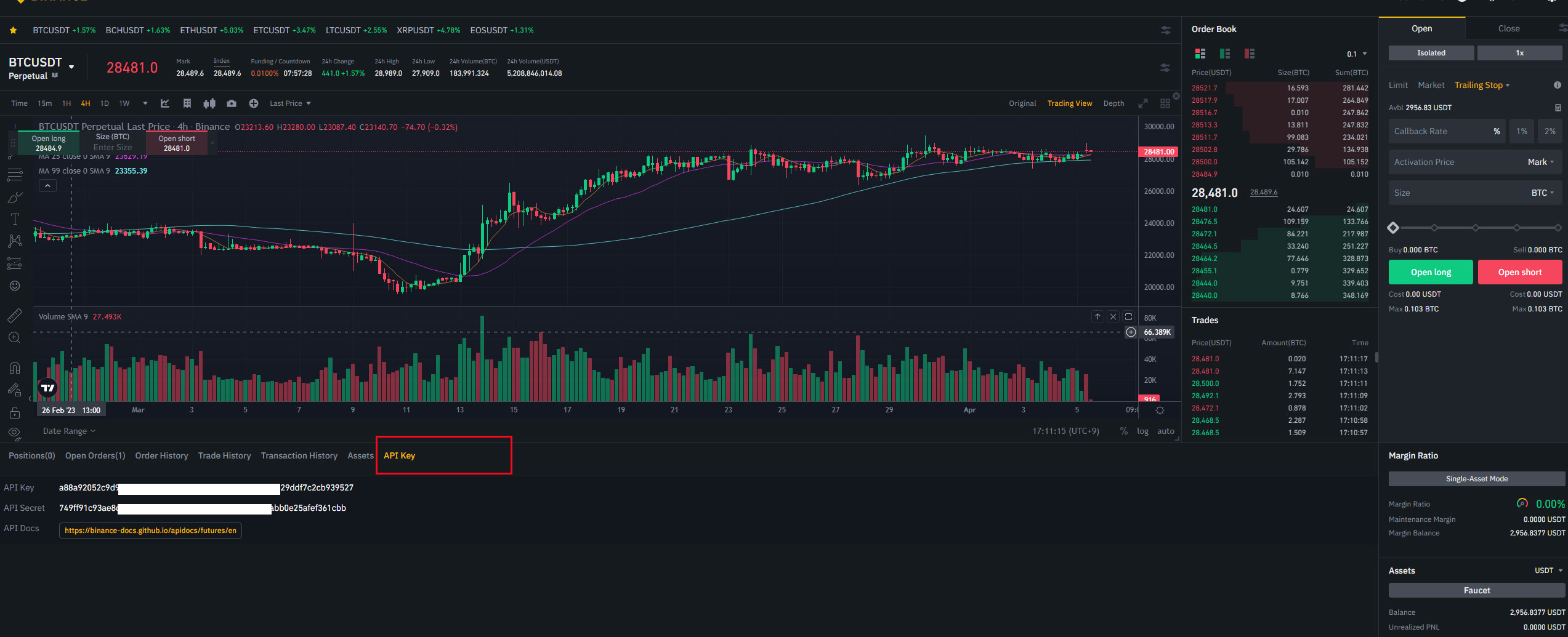Toggle lock all drawings
Screen dimensions: 1568x637
(x=15, y=412)
